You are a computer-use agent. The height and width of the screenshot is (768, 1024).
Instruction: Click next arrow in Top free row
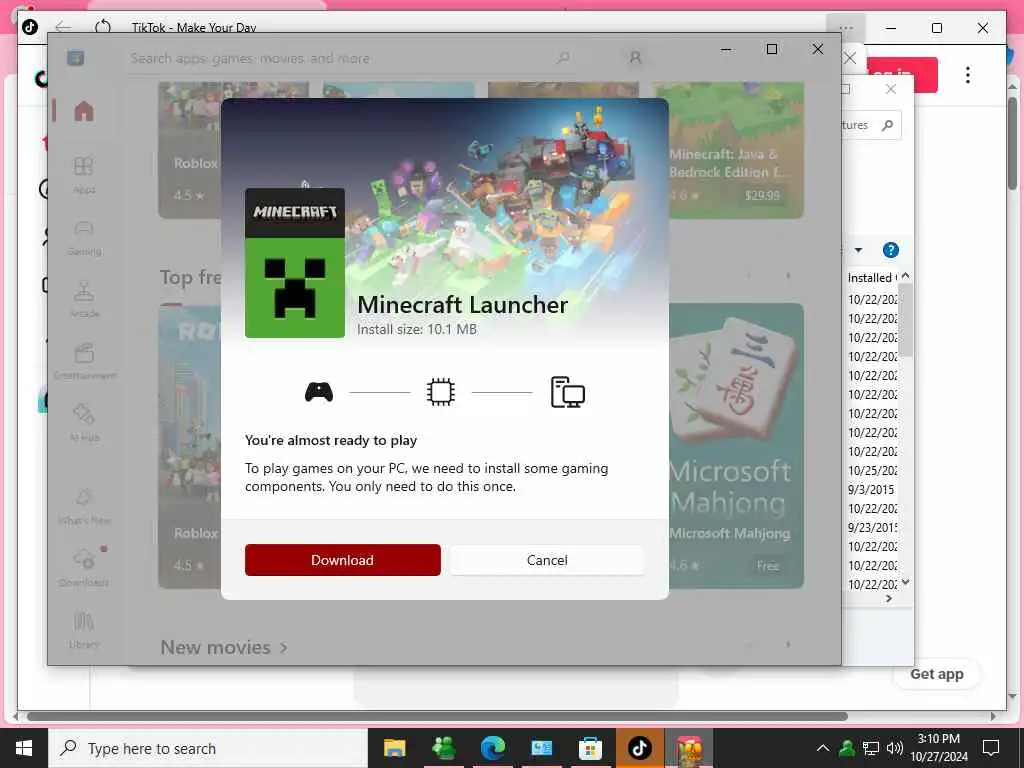coord(788,276)
